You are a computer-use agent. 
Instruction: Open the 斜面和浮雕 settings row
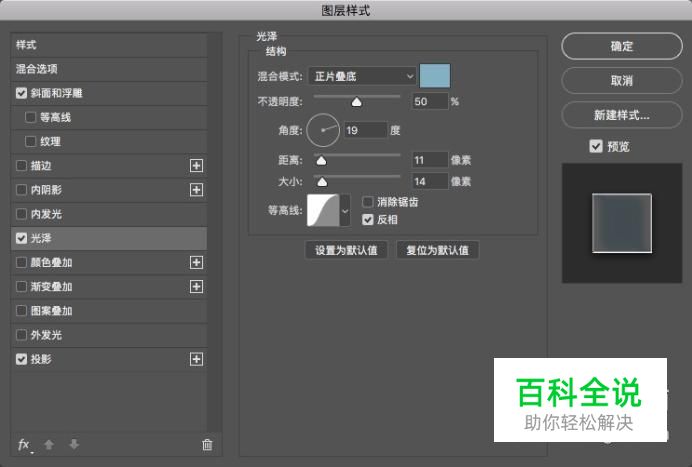pos(109,93)
